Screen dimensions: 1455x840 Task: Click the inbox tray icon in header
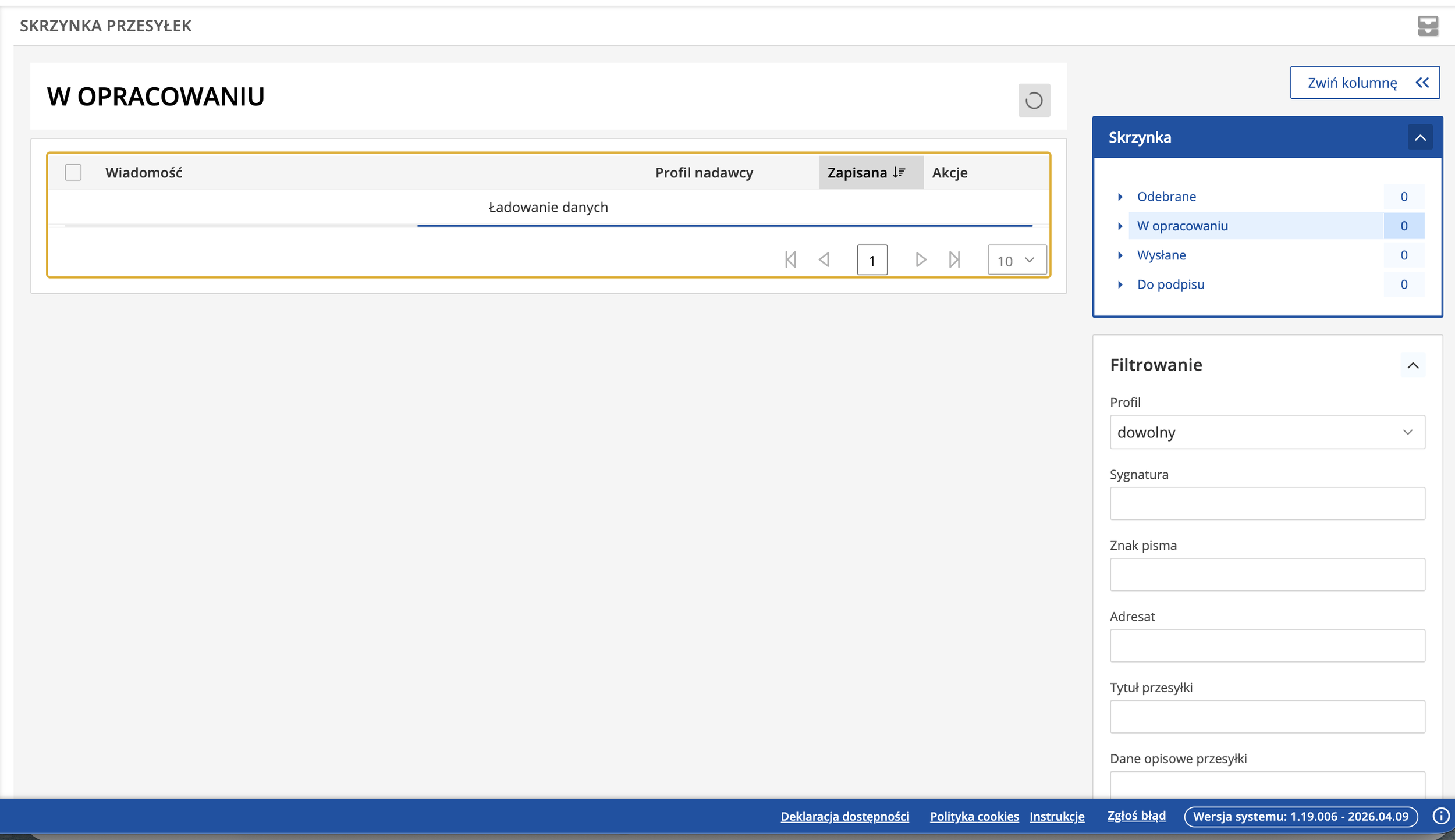click(x=1427, y=26)
